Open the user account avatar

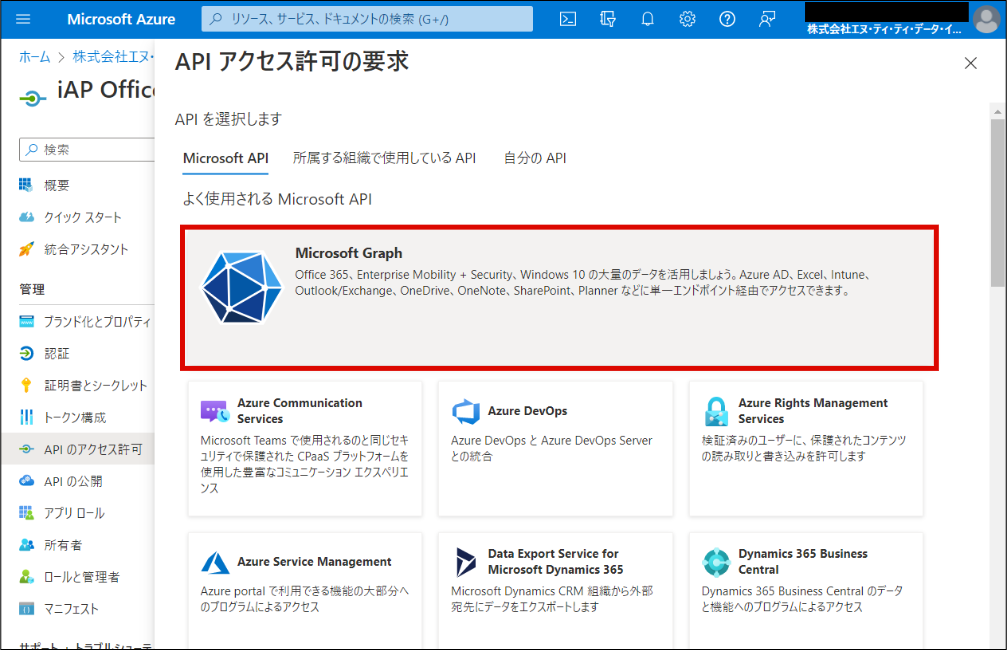pos(986,18)
